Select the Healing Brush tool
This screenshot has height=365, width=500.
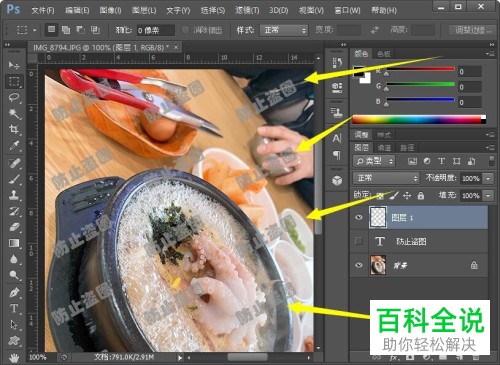click(x=14, y=163)
